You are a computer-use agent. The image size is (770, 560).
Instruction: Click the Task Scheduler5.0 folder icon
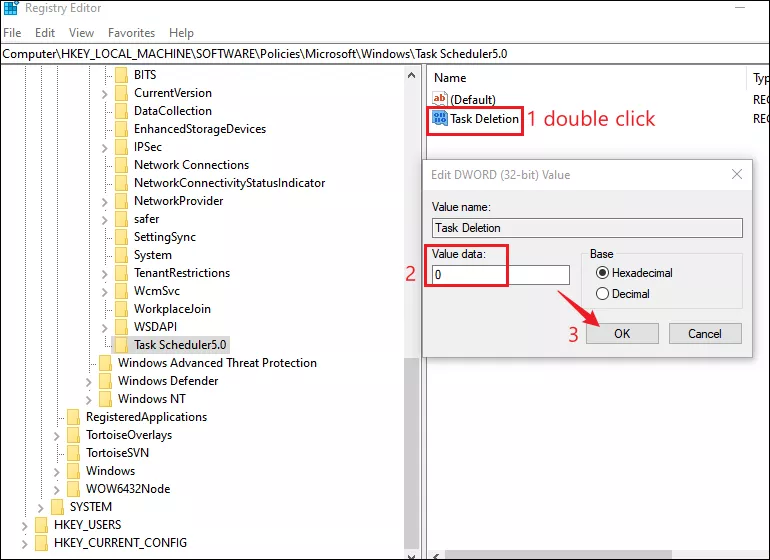(121, 345)
